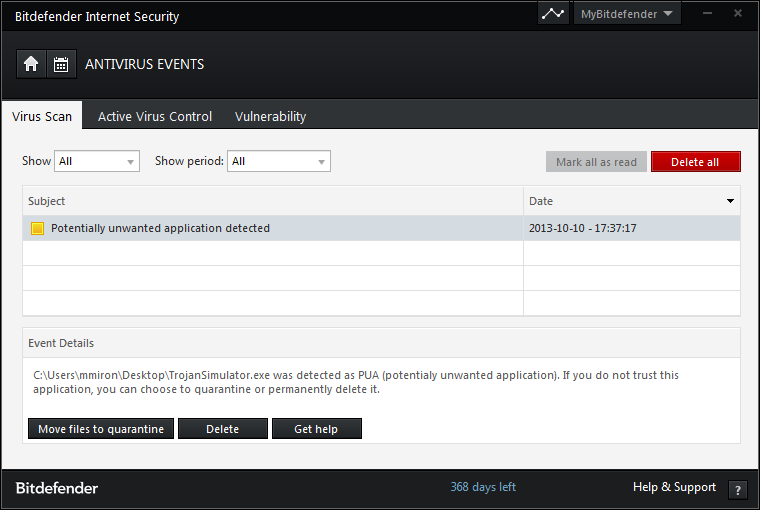Click the Delete button in Event Details
This screenshot has width=760, height=510.
[222, 429]
